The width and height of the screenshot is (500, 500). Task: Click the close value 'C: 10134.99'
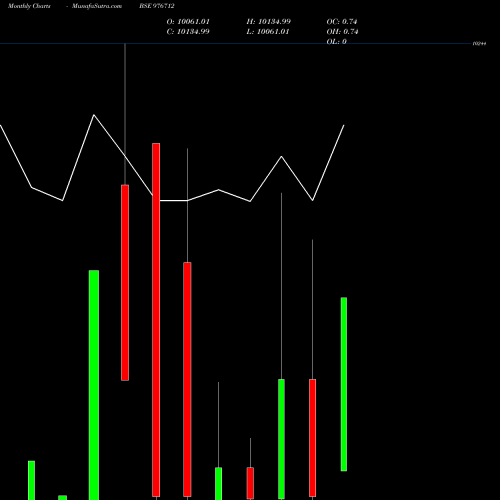pyautogui.click(x=188, y=32)
